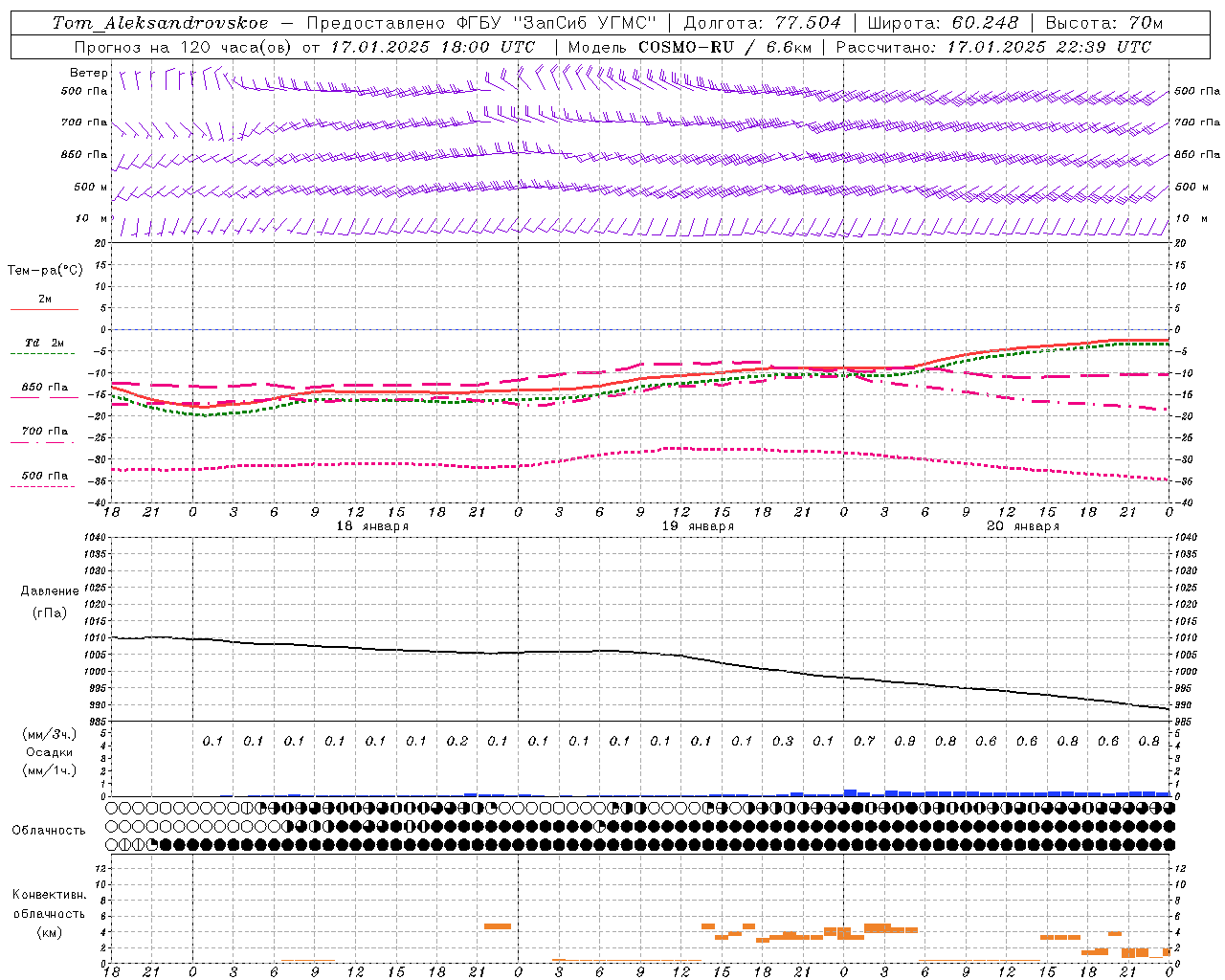
Task: Click the 'Высота: 70м' elevation value
Action: click(1104, 23)
